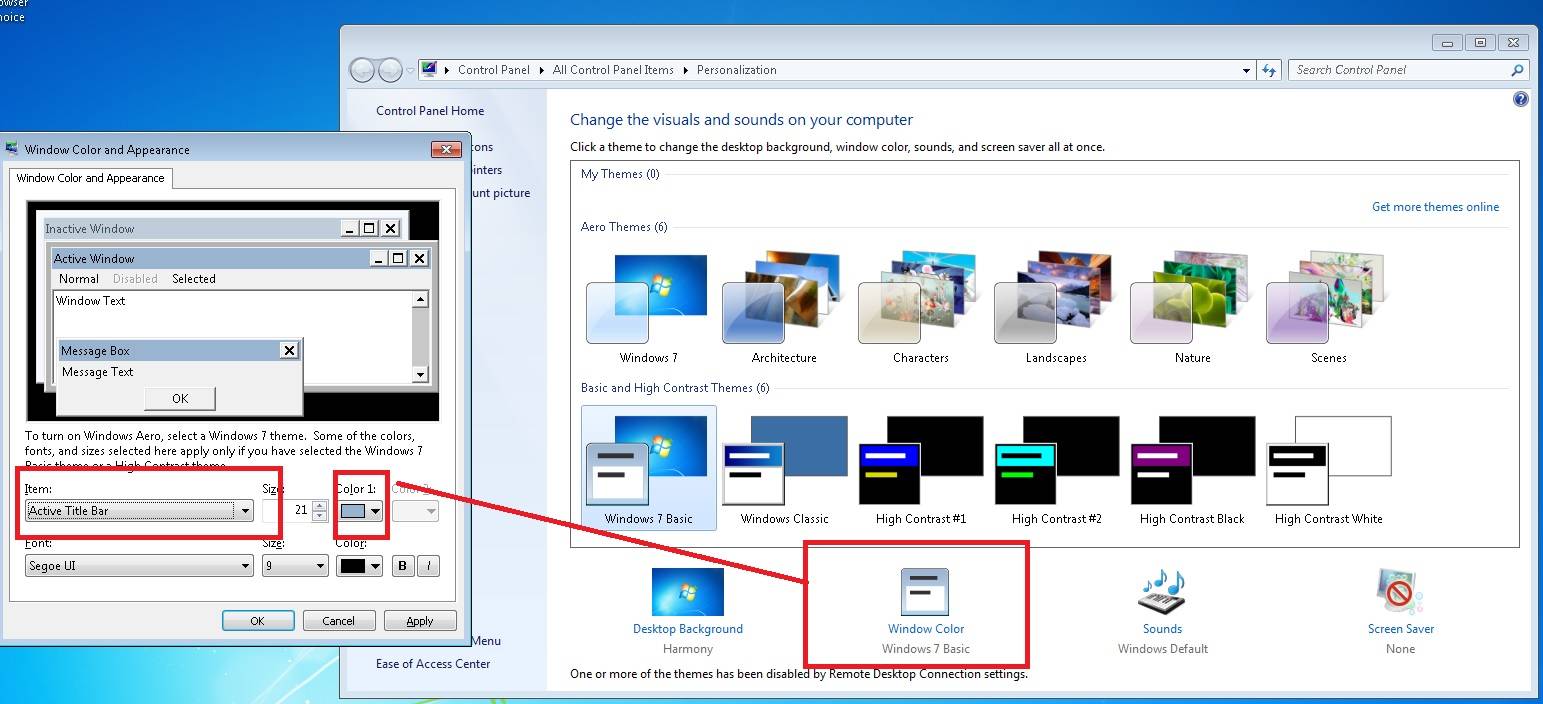This screenshot has width=1543, height=704.
Task: Click the Control Panel address bar icon
Action: [429, 70]
